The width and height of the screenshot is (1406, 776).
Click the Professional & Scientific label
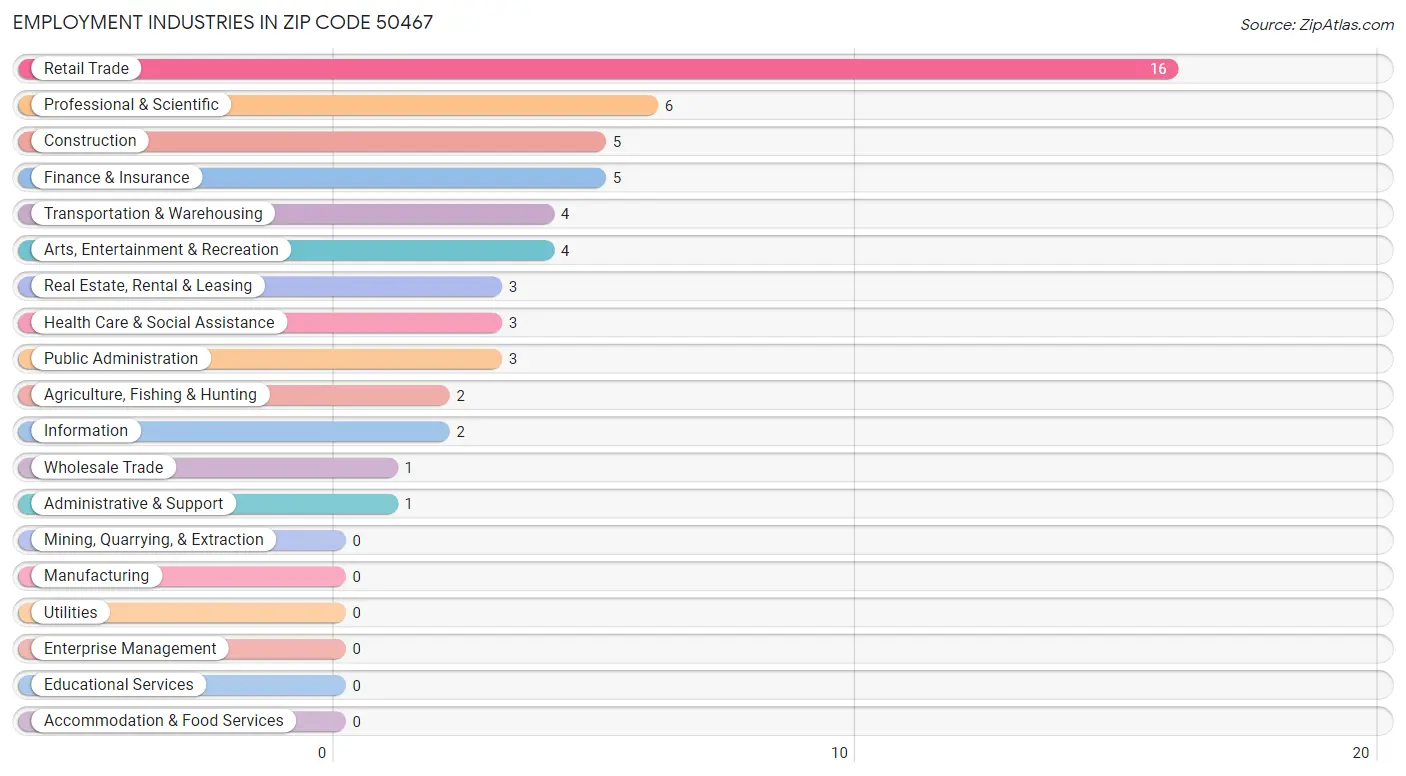click(131, 105)
